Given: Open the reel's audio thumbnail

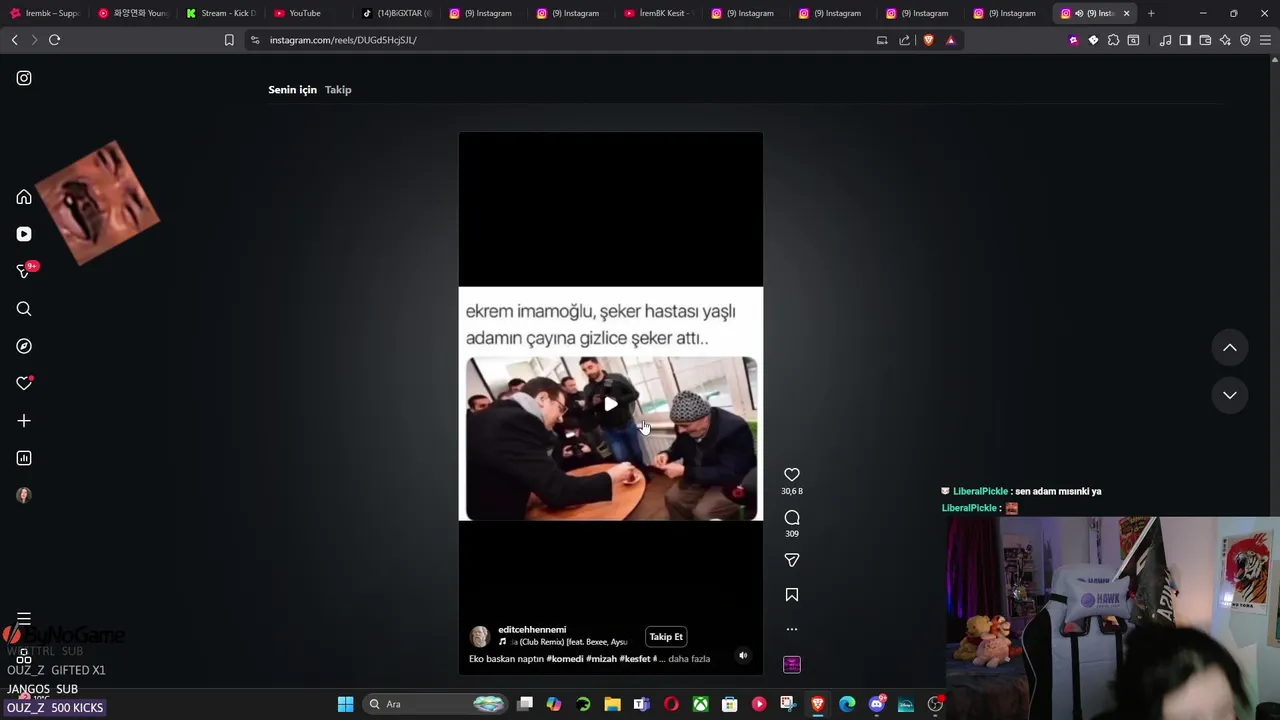Looking at the screenshot, I should pyautogui.click(x=792, y=664).
